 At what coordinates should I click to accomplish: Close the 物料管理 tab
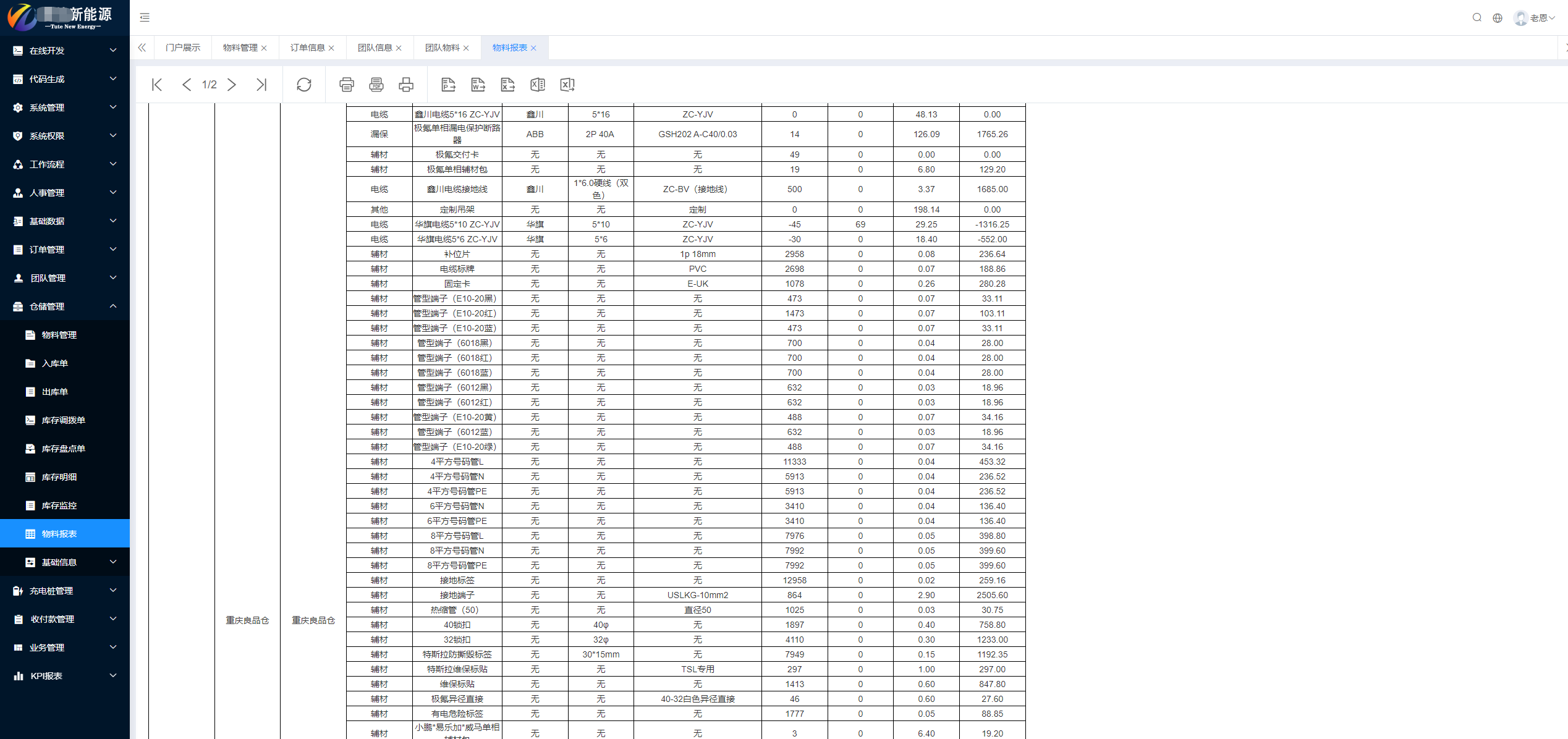click(x=265, y=48)
